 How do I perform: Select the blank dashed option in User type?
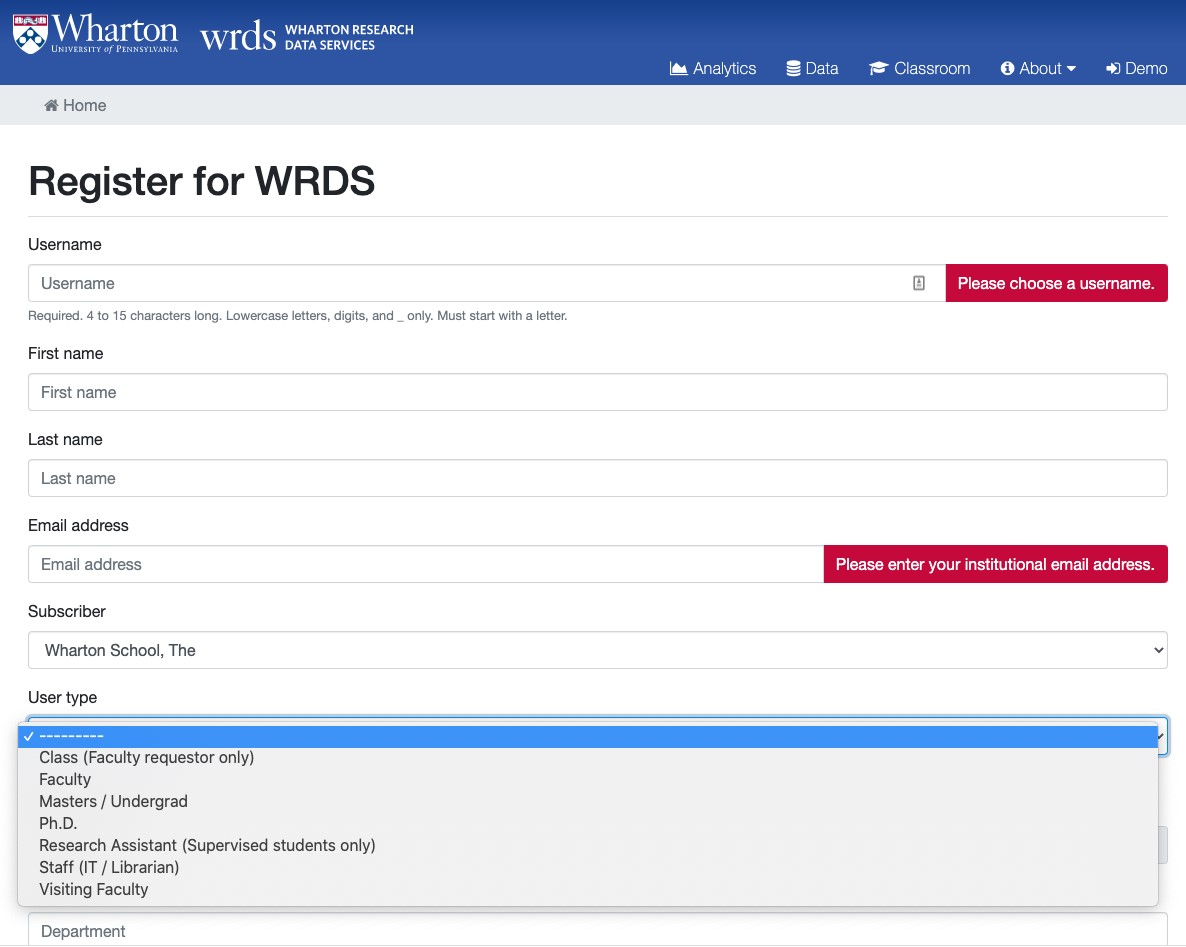588,736
